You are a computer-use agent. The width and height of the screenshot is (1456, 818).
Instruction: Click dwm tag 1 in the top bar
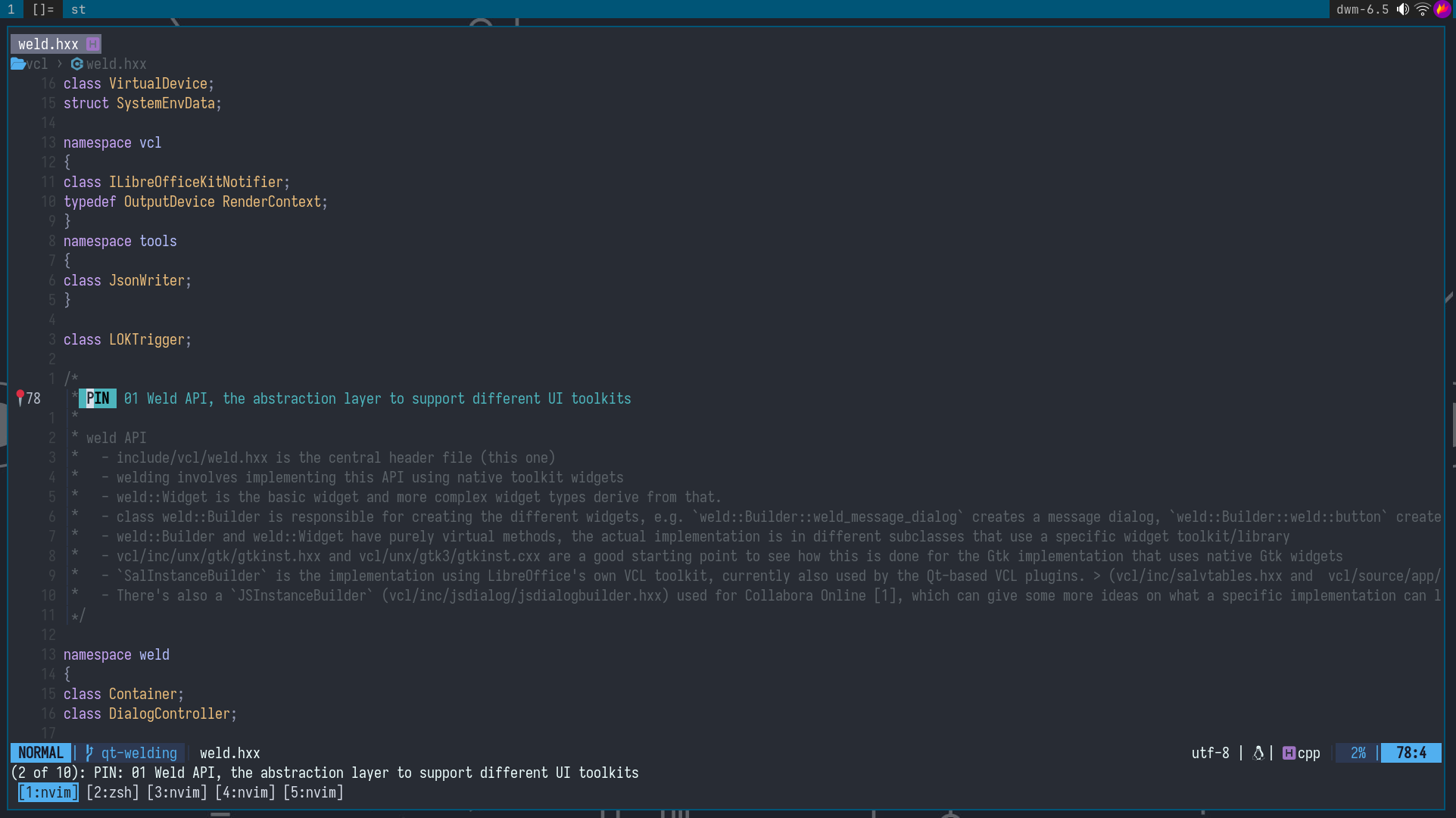(11, 9)
